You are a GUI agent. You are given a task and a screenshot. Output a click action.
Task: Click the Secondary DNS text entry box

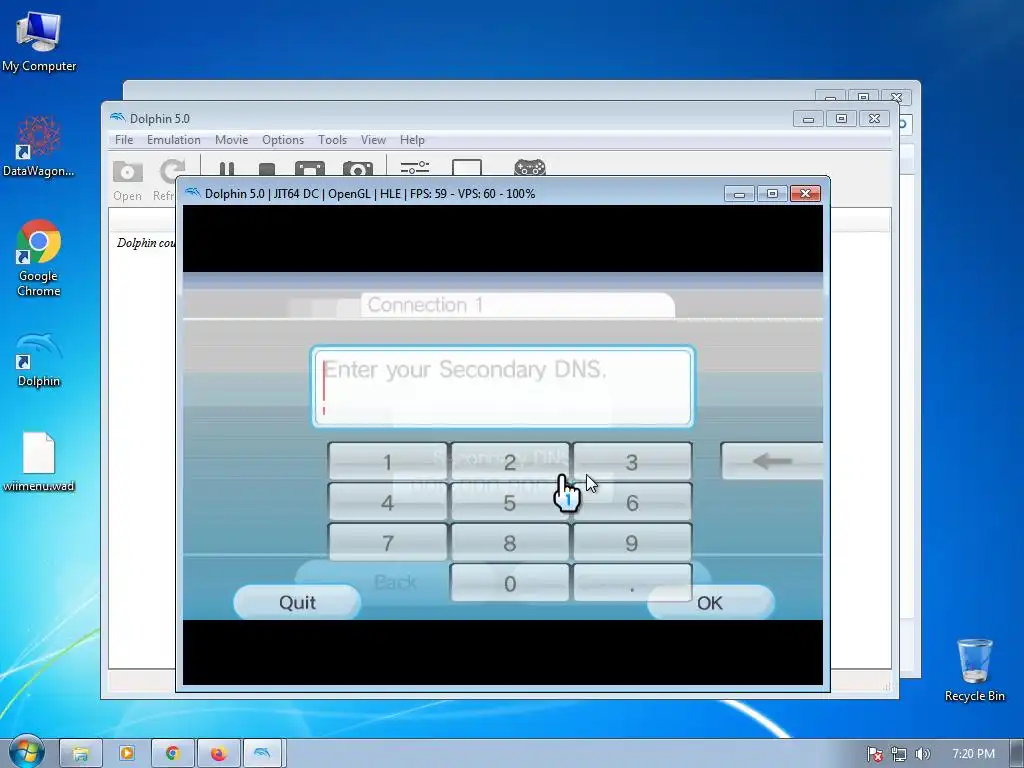coord(503,387)
